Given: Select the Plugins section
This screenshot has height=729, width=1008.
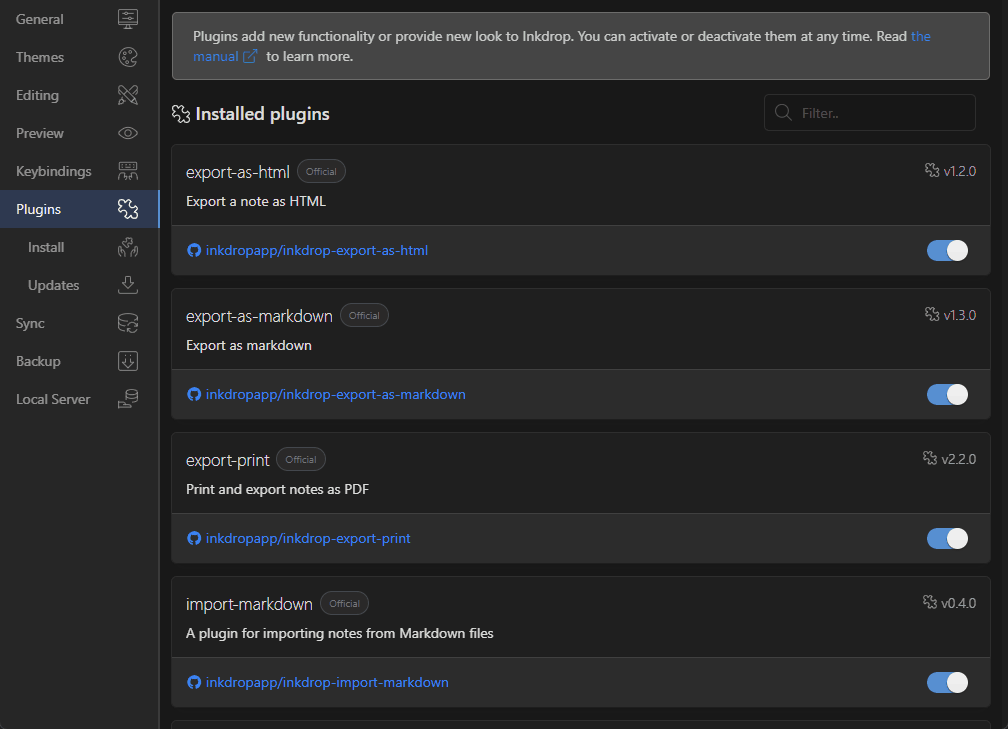Looking at the screenshot, I should (79, 209).
